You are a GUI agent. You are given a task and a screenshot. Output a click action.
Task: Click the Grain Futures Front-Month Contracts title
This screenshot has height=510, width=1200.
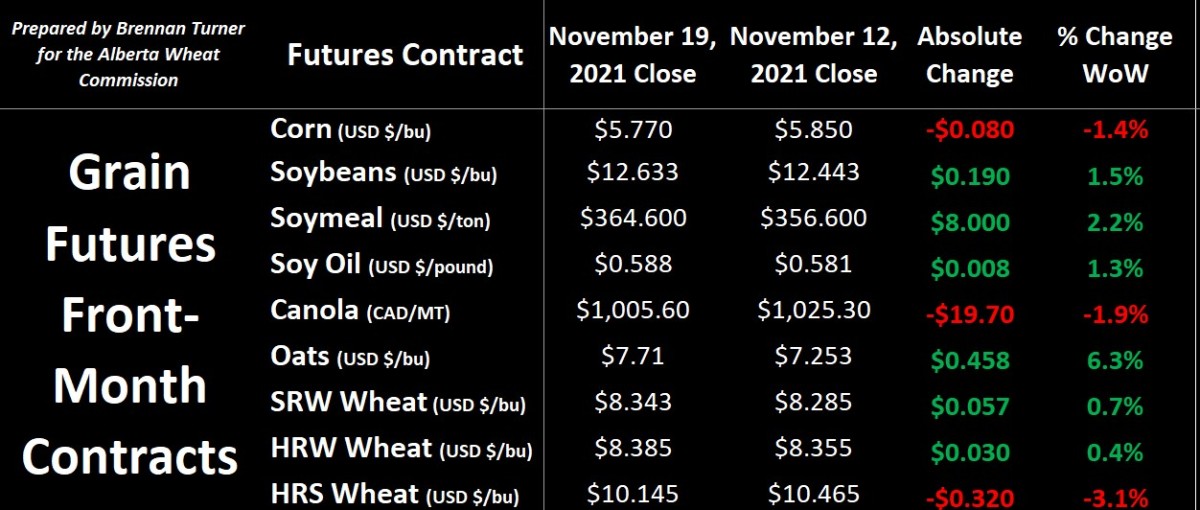[x=130, y=315]
